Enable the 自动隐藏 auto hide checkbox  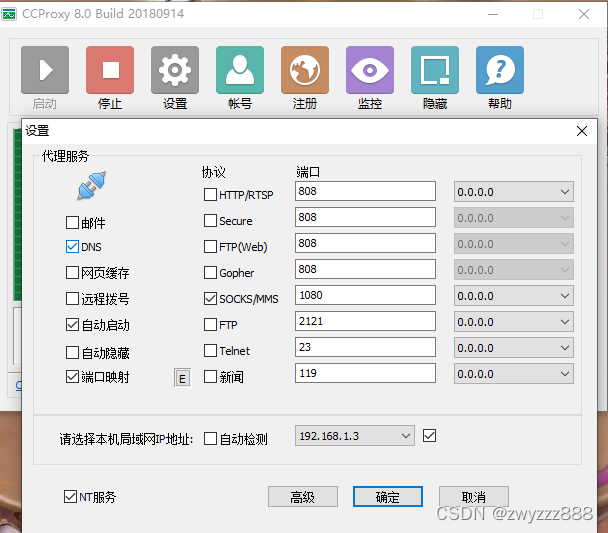click(x=72, y=352)
